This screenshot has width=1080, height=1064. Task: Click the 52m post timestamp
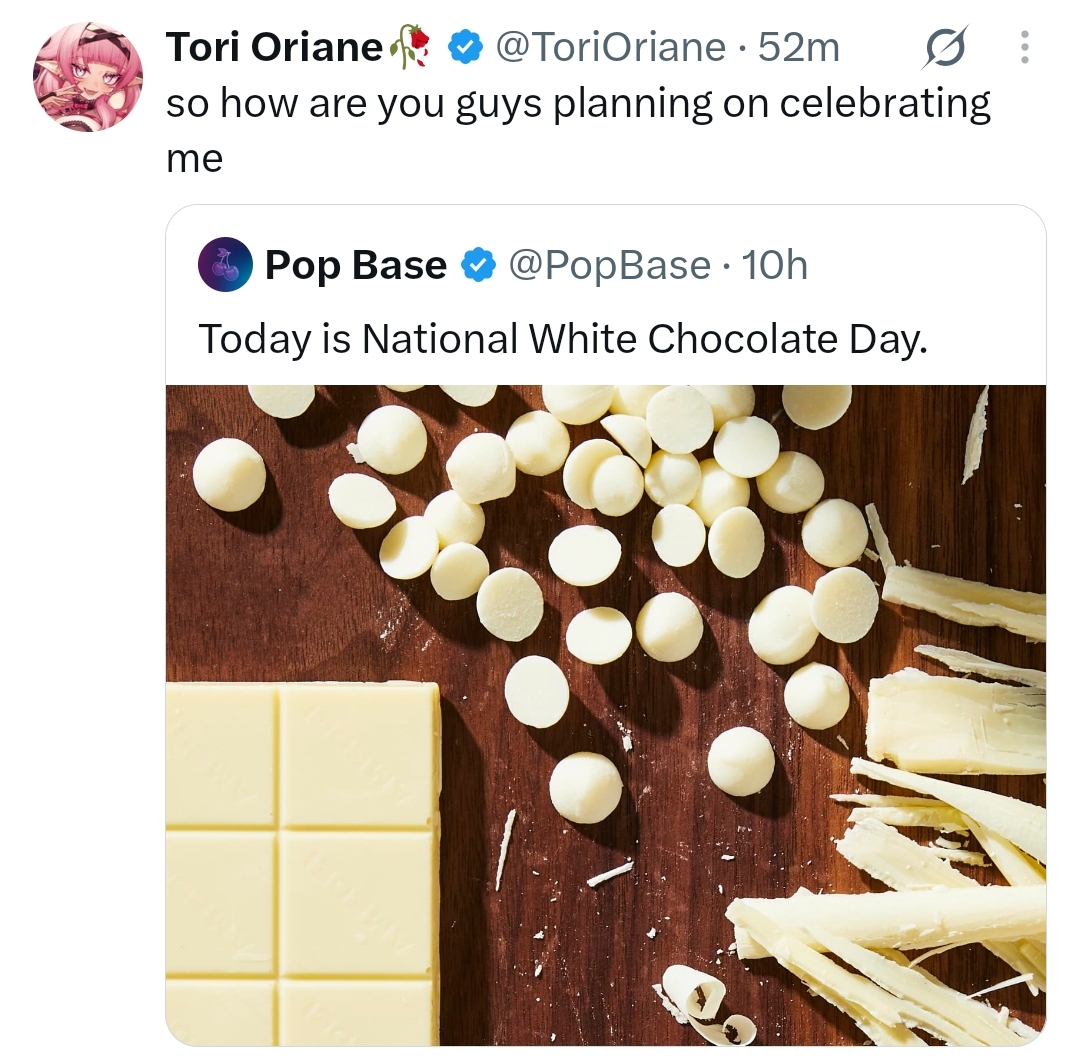click(x=799, y=48)
